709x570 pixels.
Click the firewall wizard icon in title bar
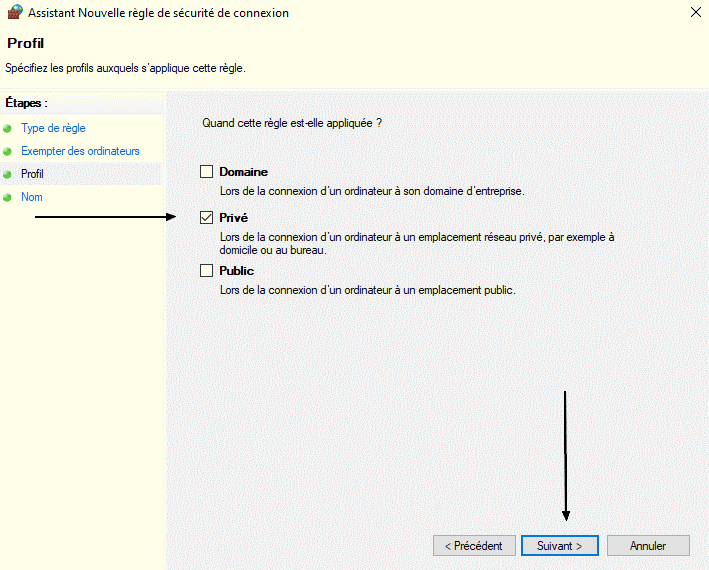pos(14,12)
